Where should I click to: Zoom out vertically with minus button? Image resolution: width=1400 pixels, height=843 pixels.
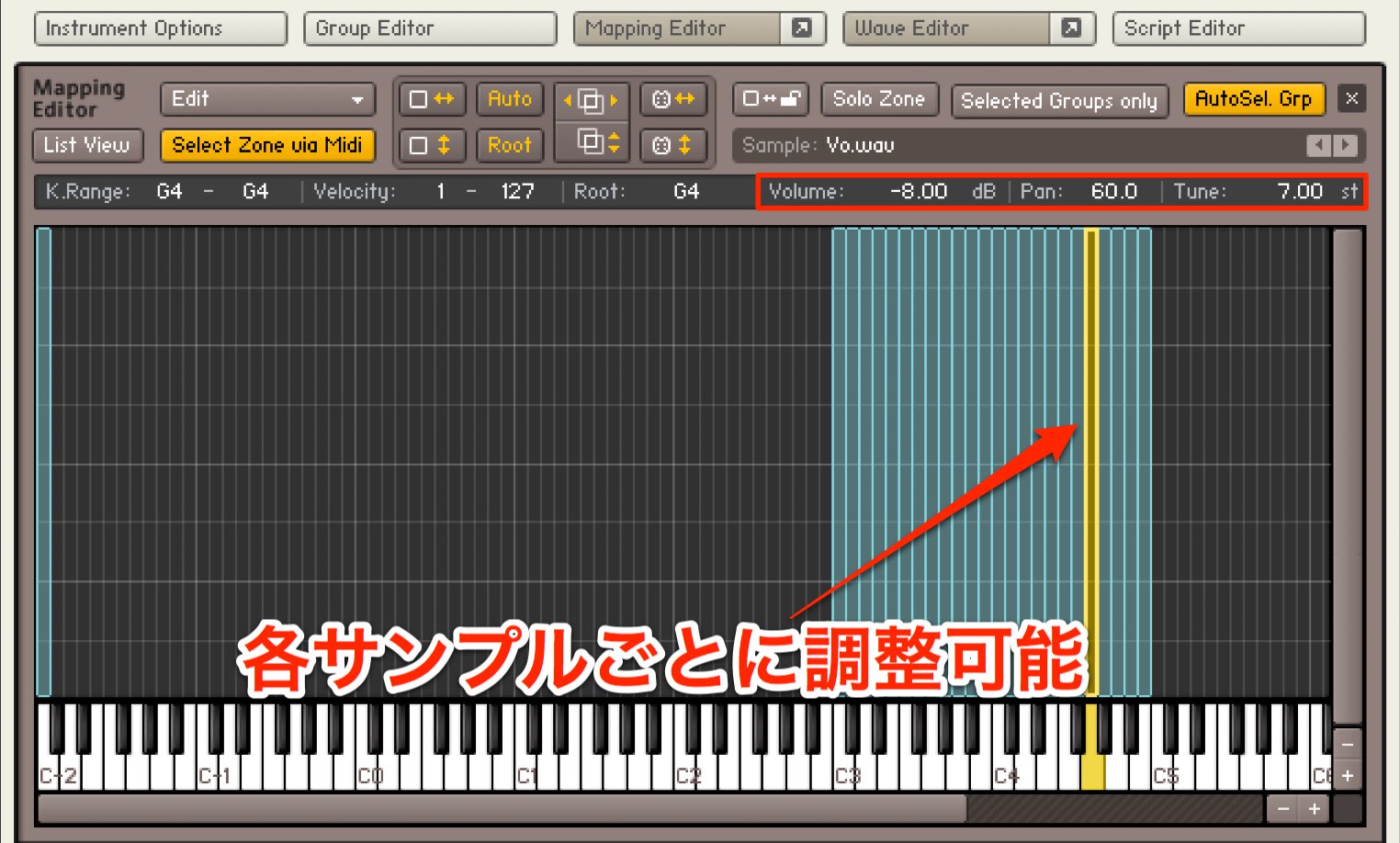click(1348, 745)
